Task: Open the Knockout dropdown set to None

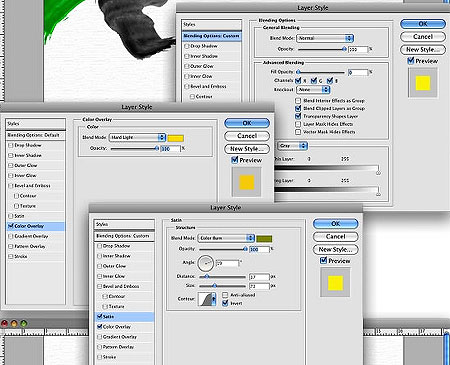Action: 313,90
